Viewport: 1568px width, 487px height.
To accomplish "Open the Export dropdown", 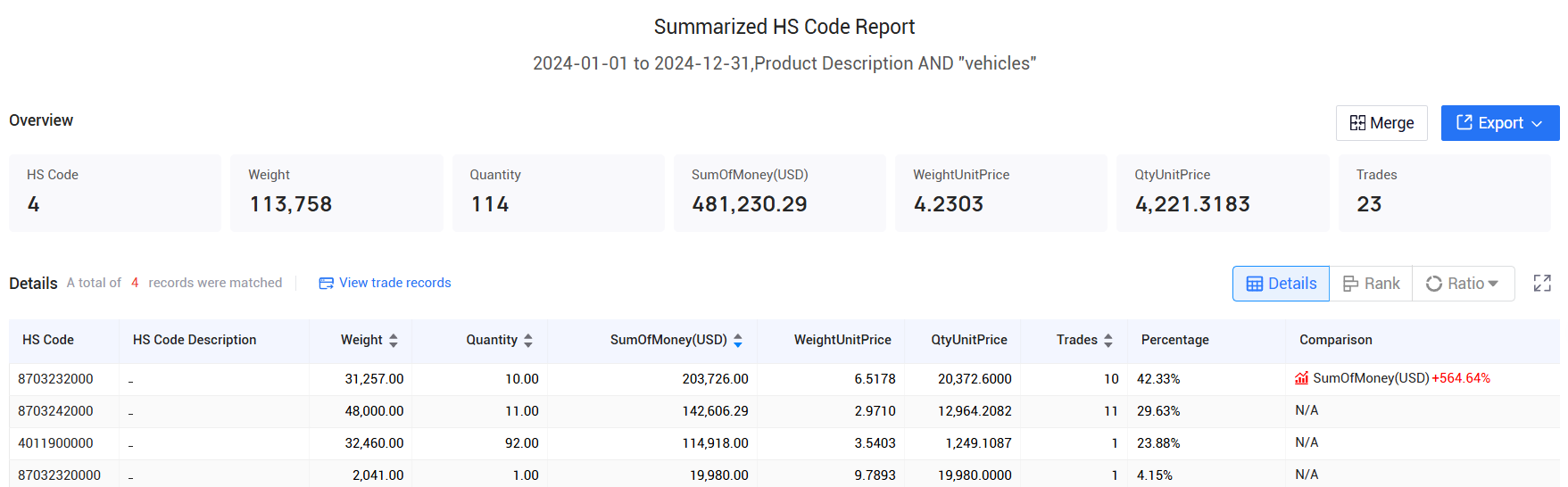I will coord(1499,123).
